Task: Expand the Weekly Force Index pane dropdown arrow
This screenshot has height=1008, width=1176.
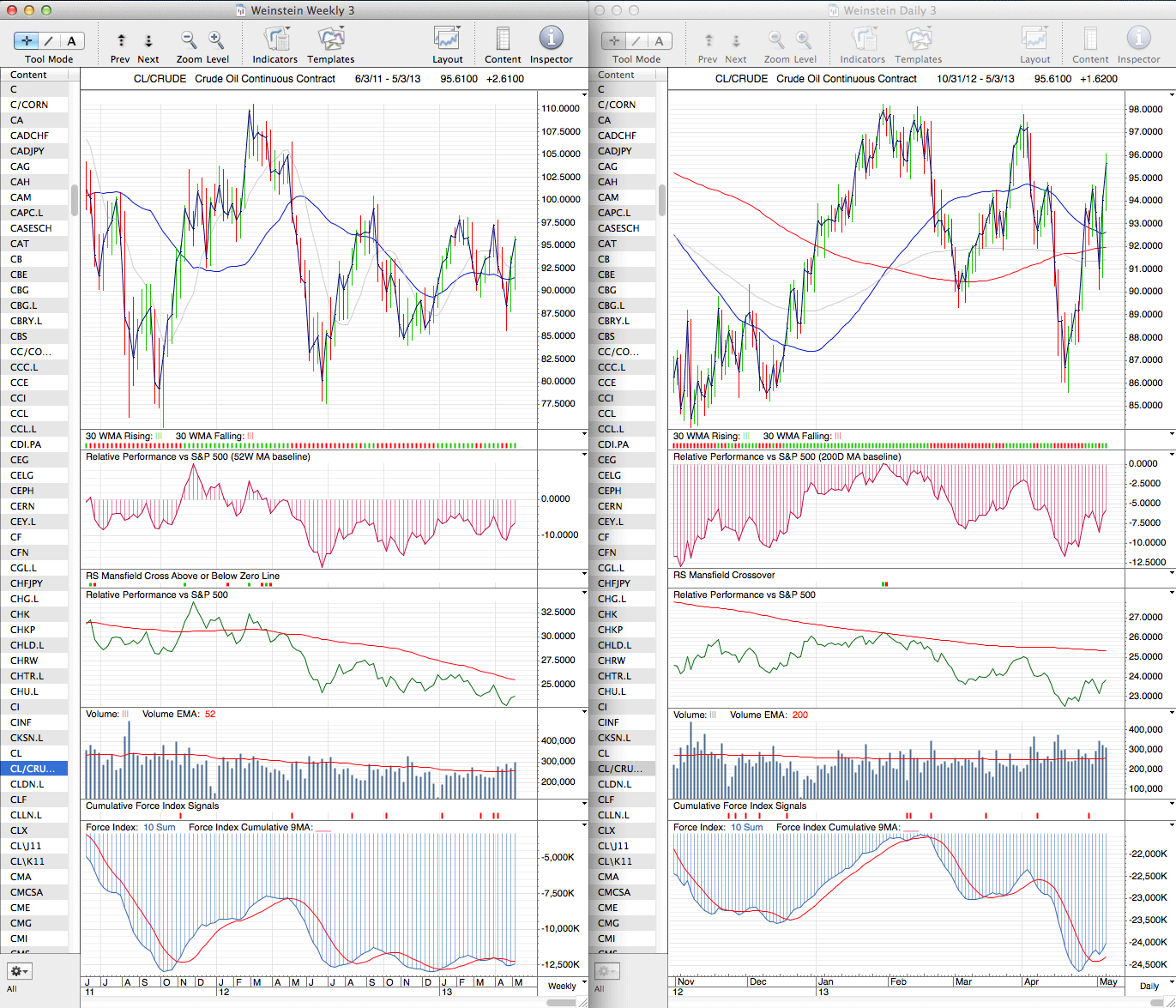Action: pyautogui.click(x=584, y=826)
